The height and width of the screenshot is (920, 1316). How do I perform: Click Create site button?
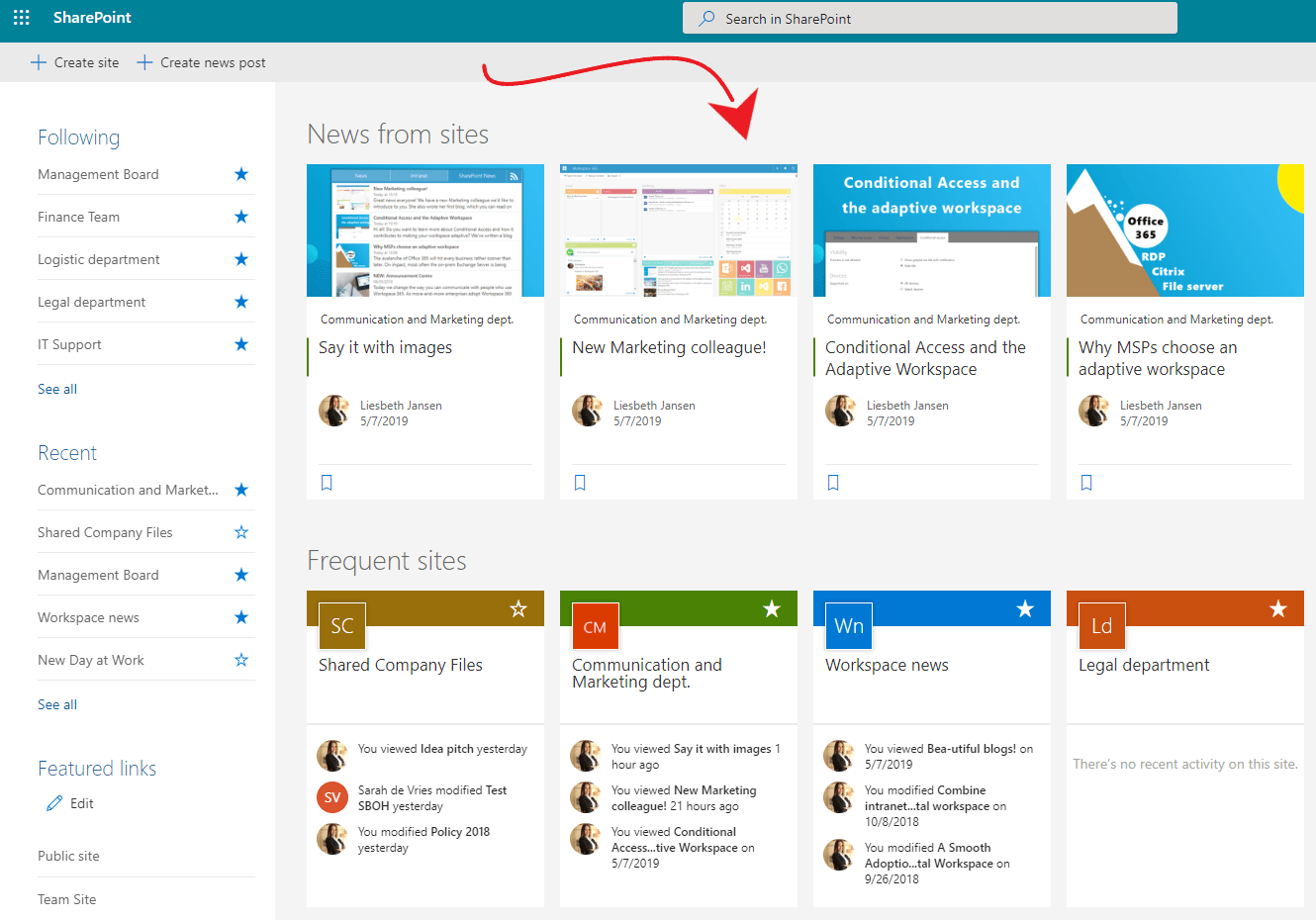(x=74, y=62)
